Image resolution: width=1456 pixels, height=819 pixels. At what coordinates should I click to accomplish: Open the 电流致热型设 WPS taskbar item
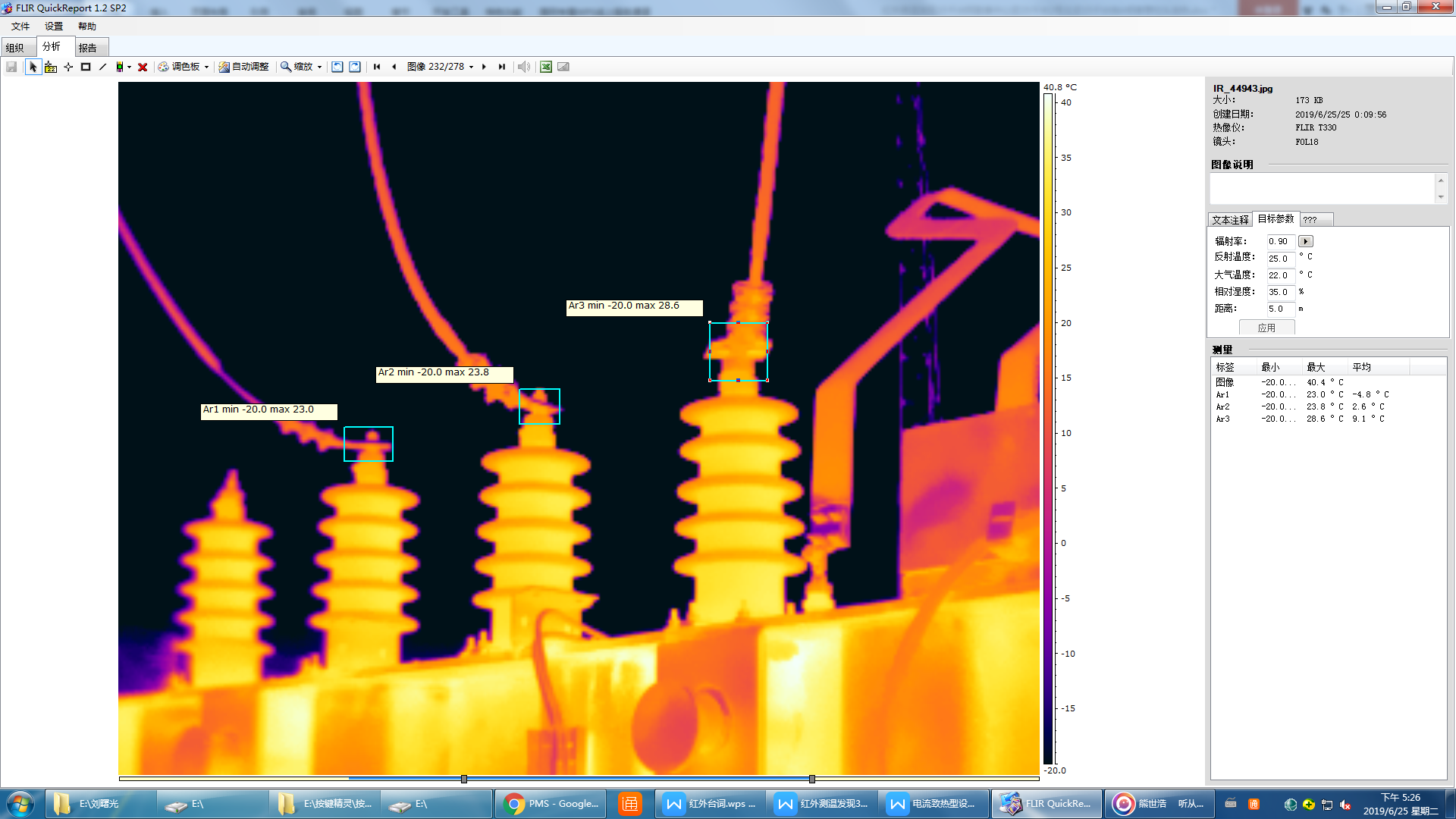(x=933, y=804)
